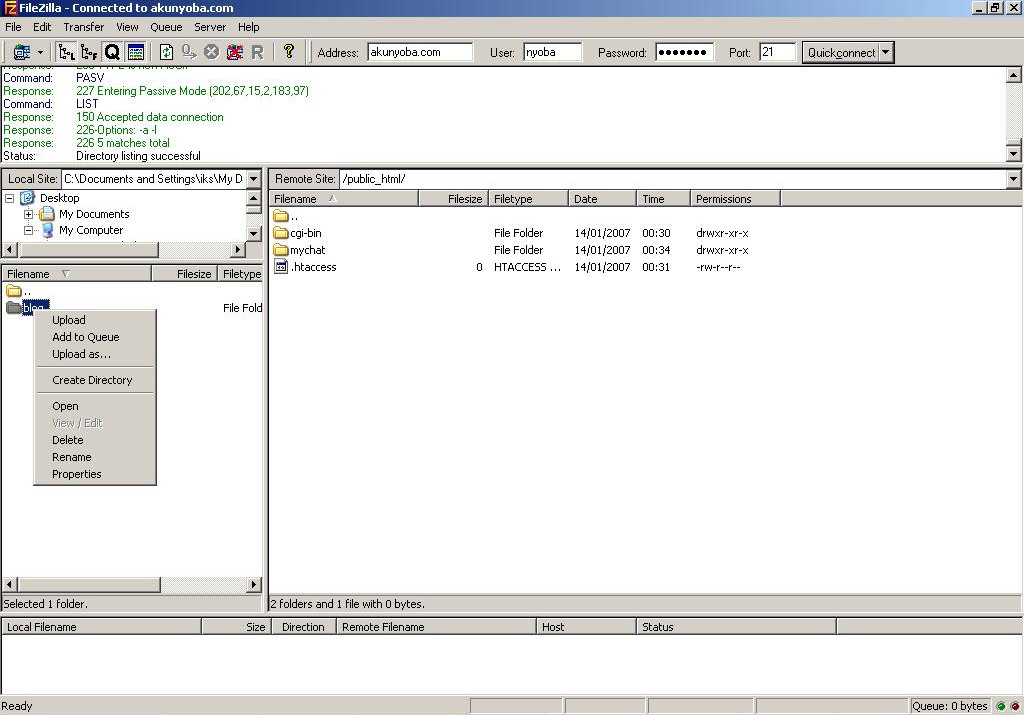Image resolution: width=1024 pixels, height=715 pixels.
Task: Click the red status indicator light
Action: 1015,706
